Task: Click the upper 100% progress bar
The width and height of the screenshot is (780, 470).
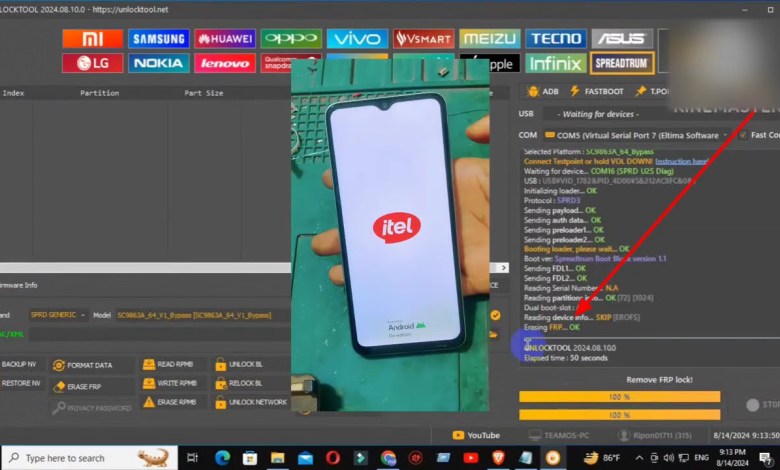Action: click(x=619, y=397)
